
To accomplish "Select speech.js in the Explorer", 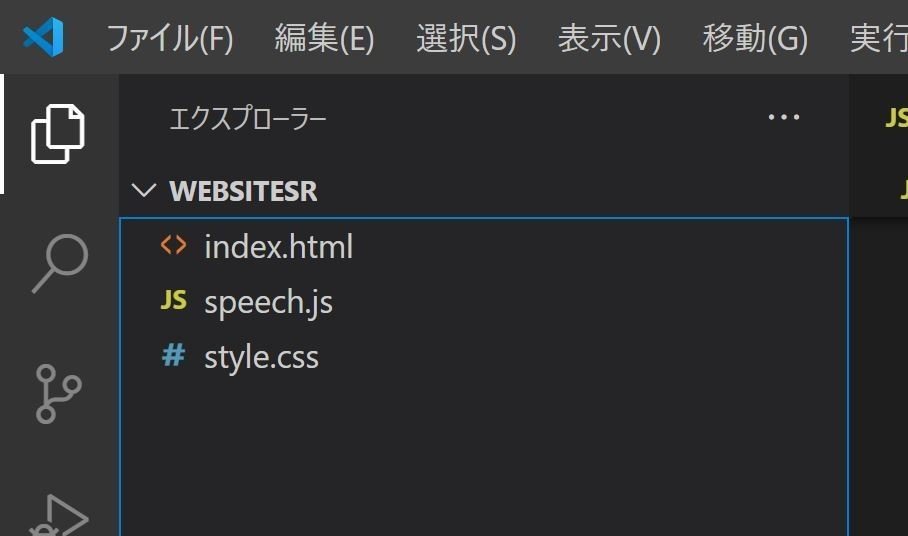I will tap(268, 301).
